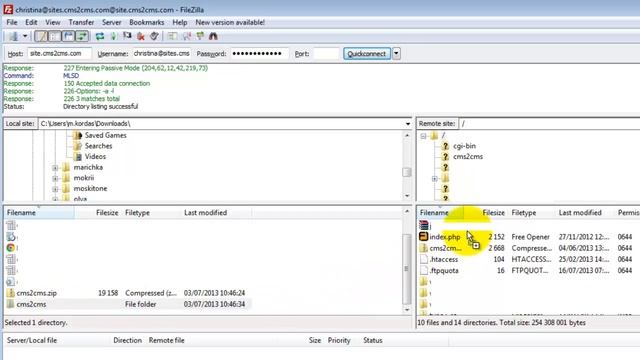Toggle message log display

pos(41,36)
